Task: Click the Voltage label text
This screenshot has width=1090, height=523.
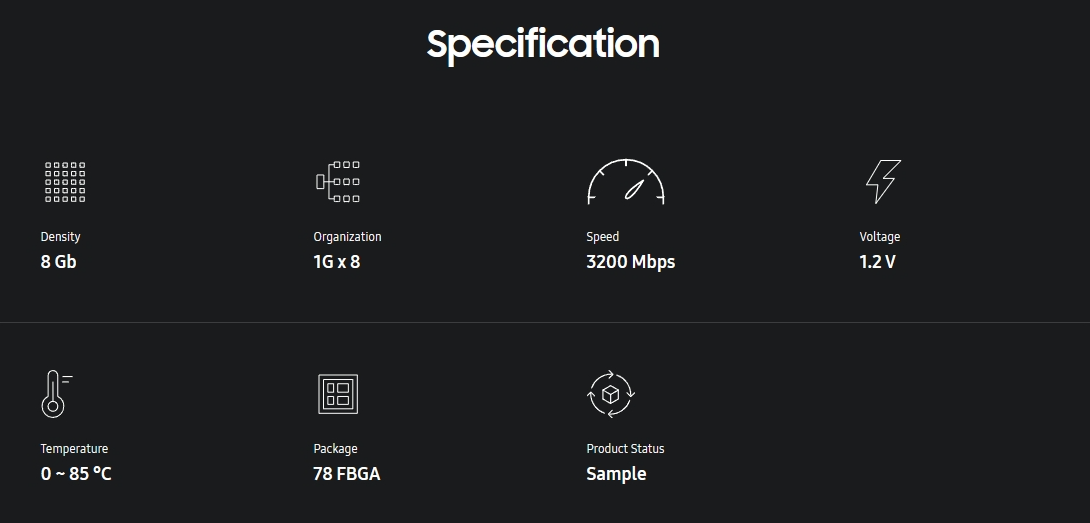Action: coord(880,236)
